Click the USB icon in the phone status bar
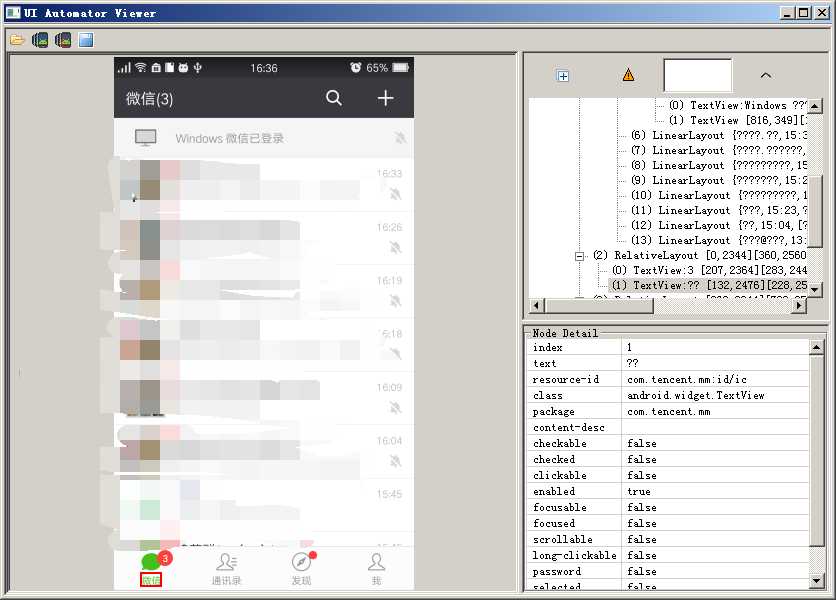 [x=198, y=67]
